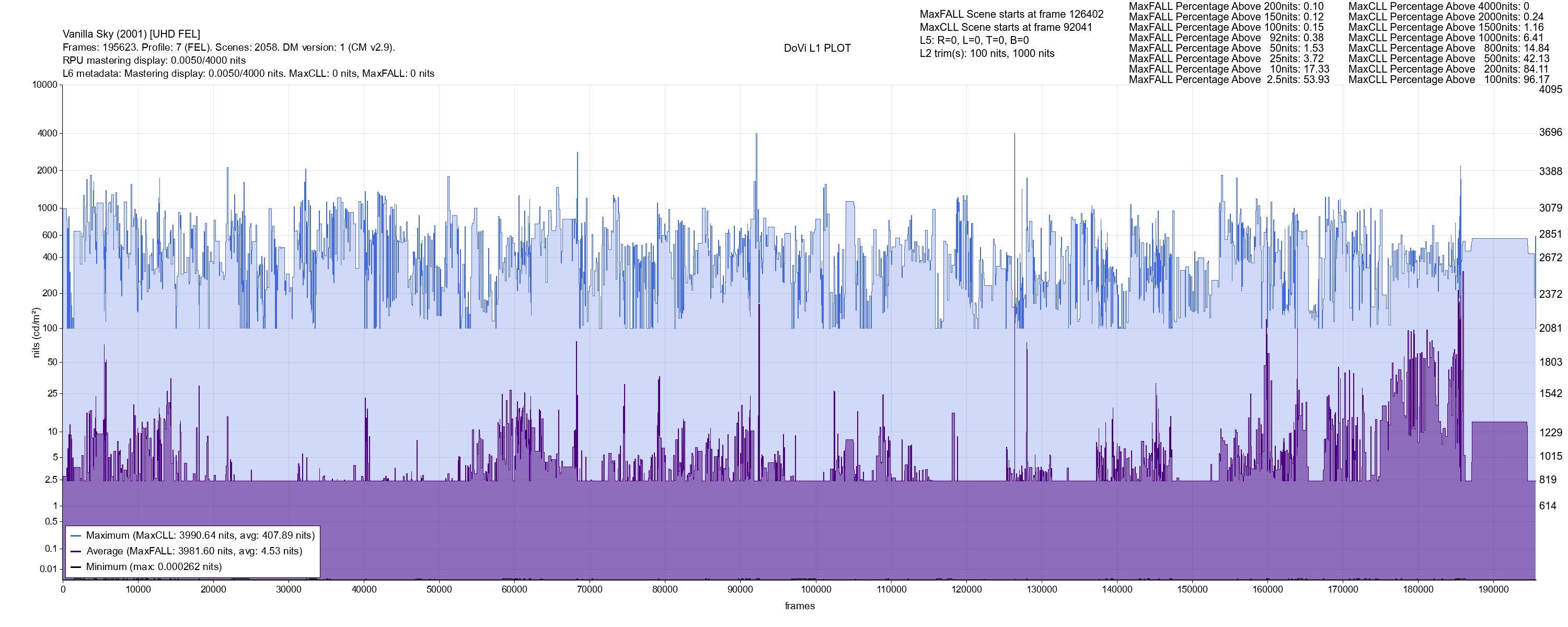Click the y-axis tick labeled 4000
The width and height of the screenshot is (1568, 627).
[48, 133]
